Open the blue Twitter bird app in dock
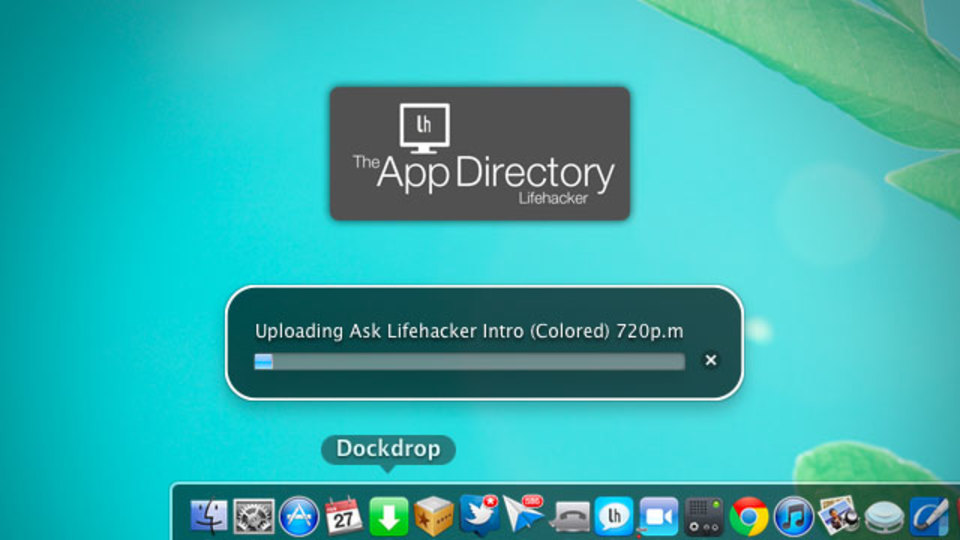 (x=479, y=515)
